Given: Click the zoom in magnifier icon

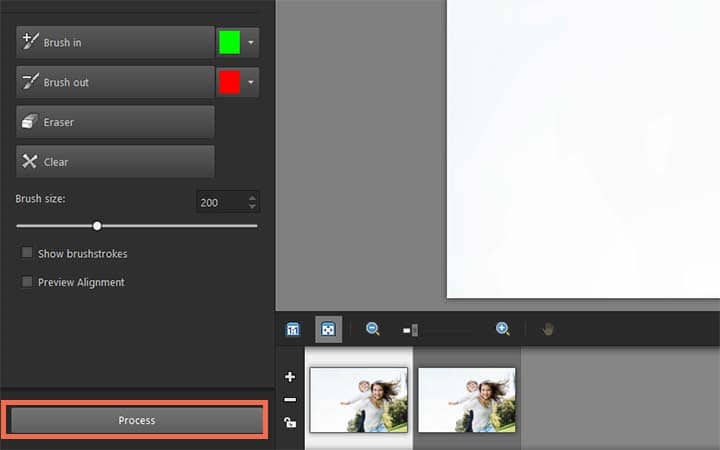Looking at the screenshot, I should tap(503, 329).
